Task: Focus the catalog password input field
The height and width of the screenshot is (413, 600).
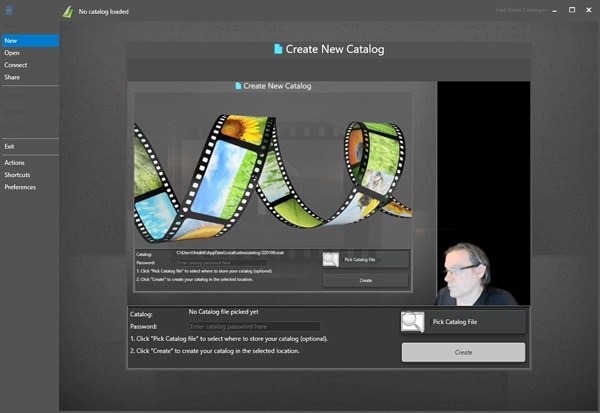Action: pyautogui.click(x=254, y=326)
